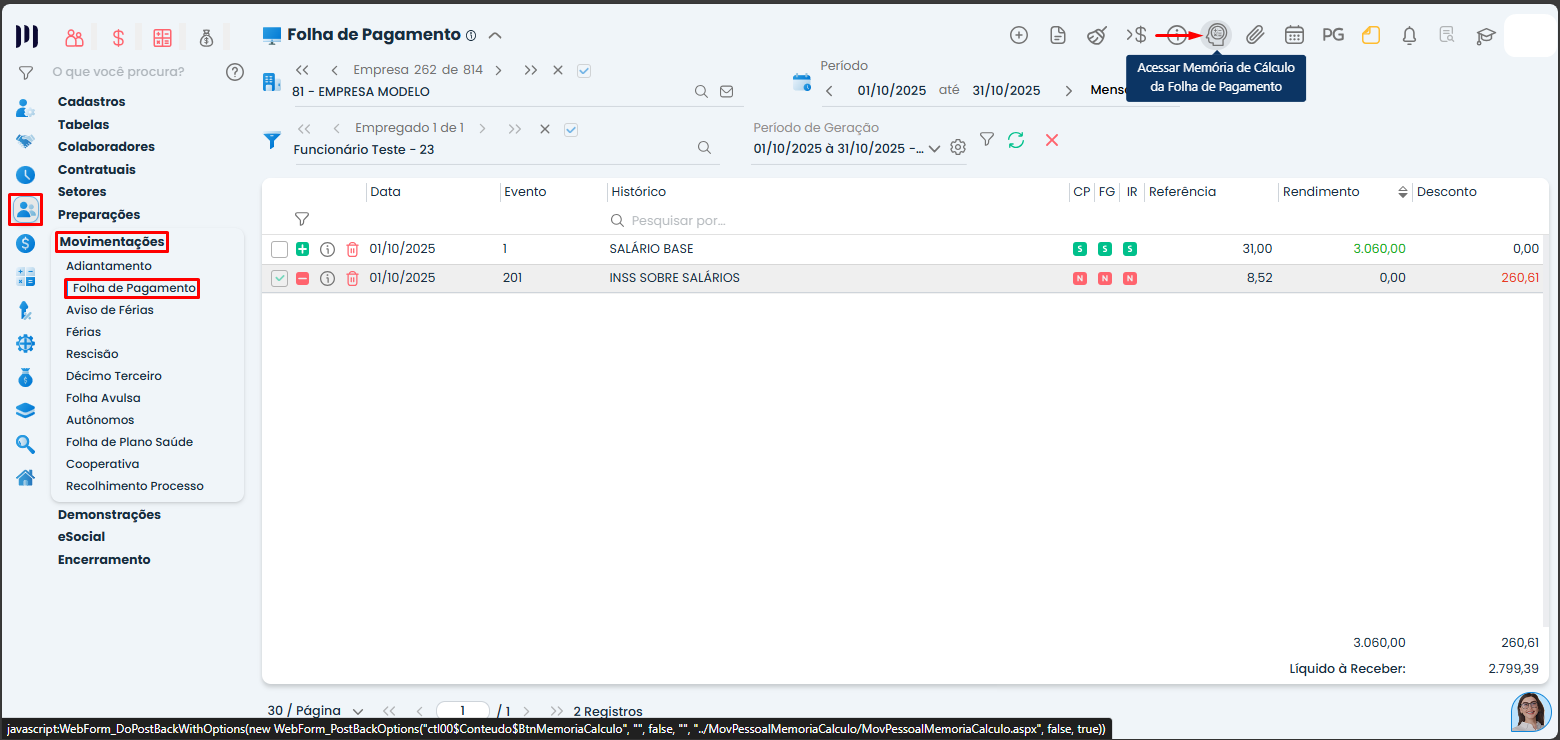Toggle the Empresa filter checkbox
1560x740 pixels.
pyautogui.click(x=584, y=70)
